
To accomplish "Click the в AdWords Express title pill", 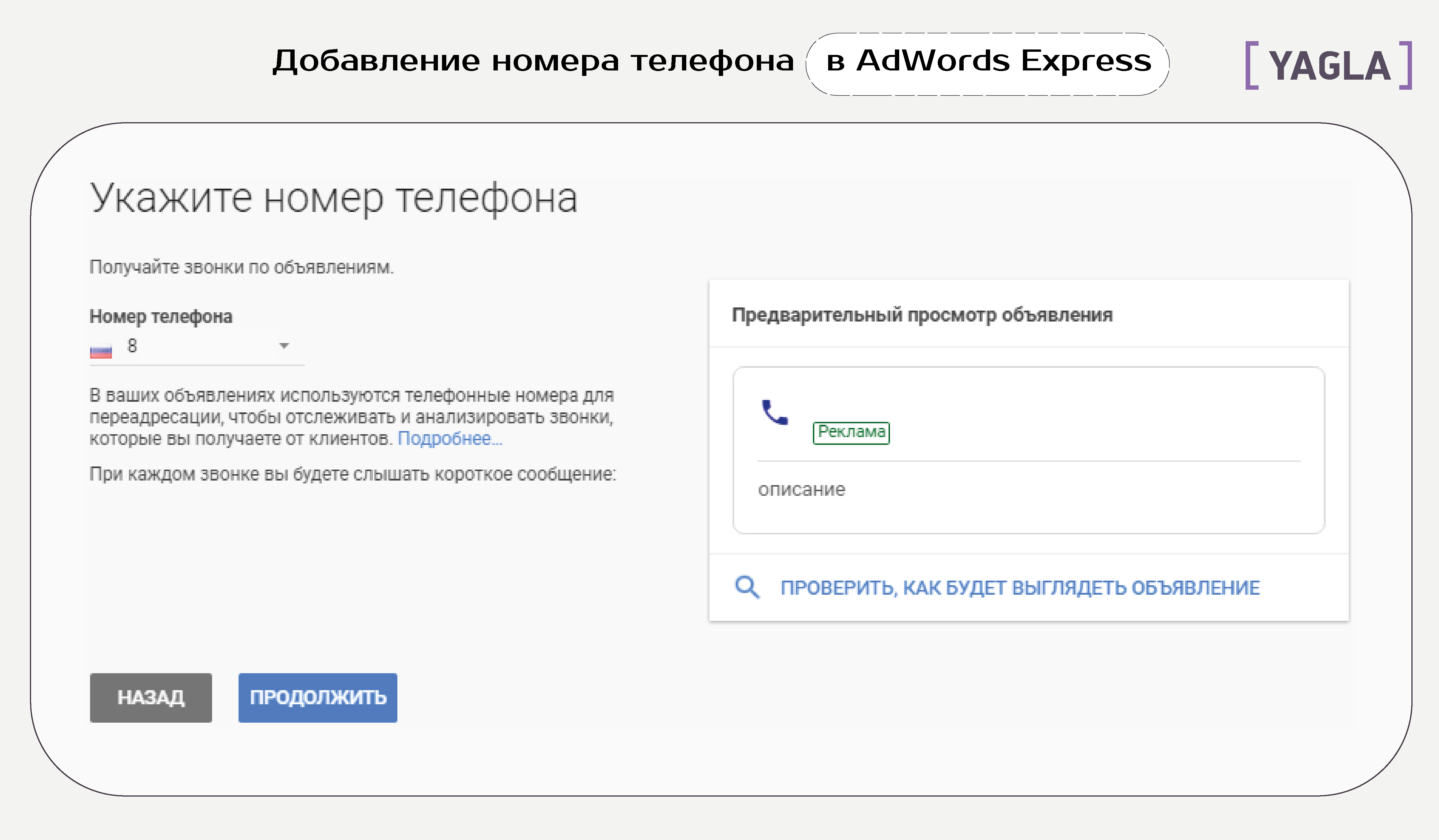I will coord(987,64).
